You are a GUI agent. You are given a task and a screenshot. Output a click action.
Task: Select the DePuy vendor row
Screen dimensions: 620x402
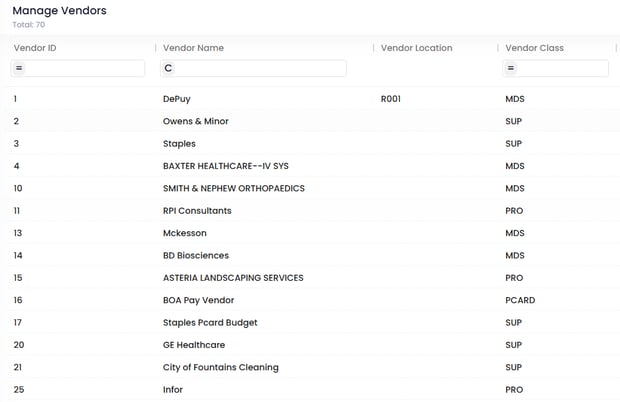click(x=177, y=99)
